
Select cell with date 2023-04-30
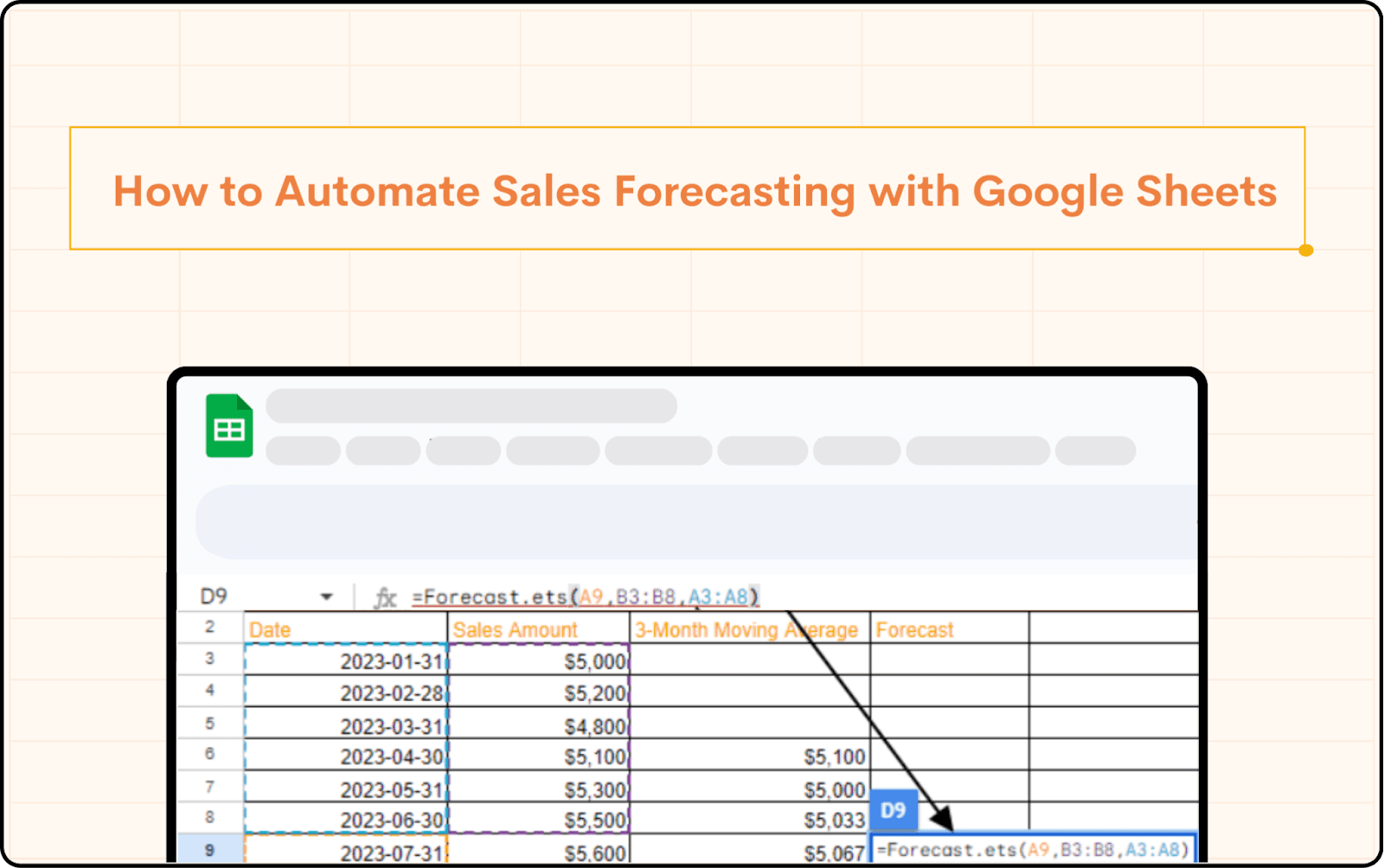coord(346,756)
